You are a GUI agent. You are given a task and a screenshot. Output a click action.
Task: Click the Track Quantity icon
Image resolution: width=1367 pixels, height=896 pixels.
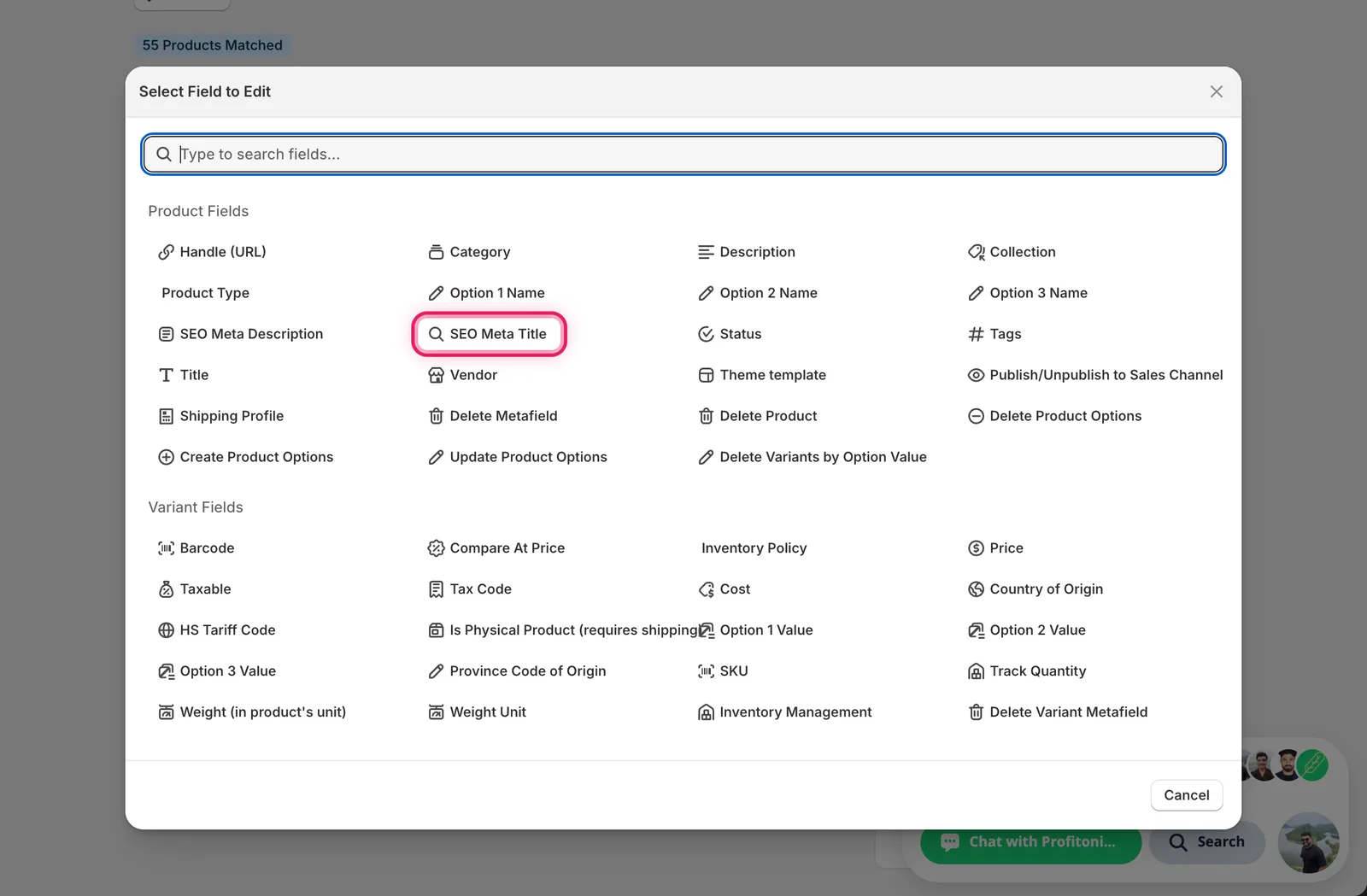976,671
